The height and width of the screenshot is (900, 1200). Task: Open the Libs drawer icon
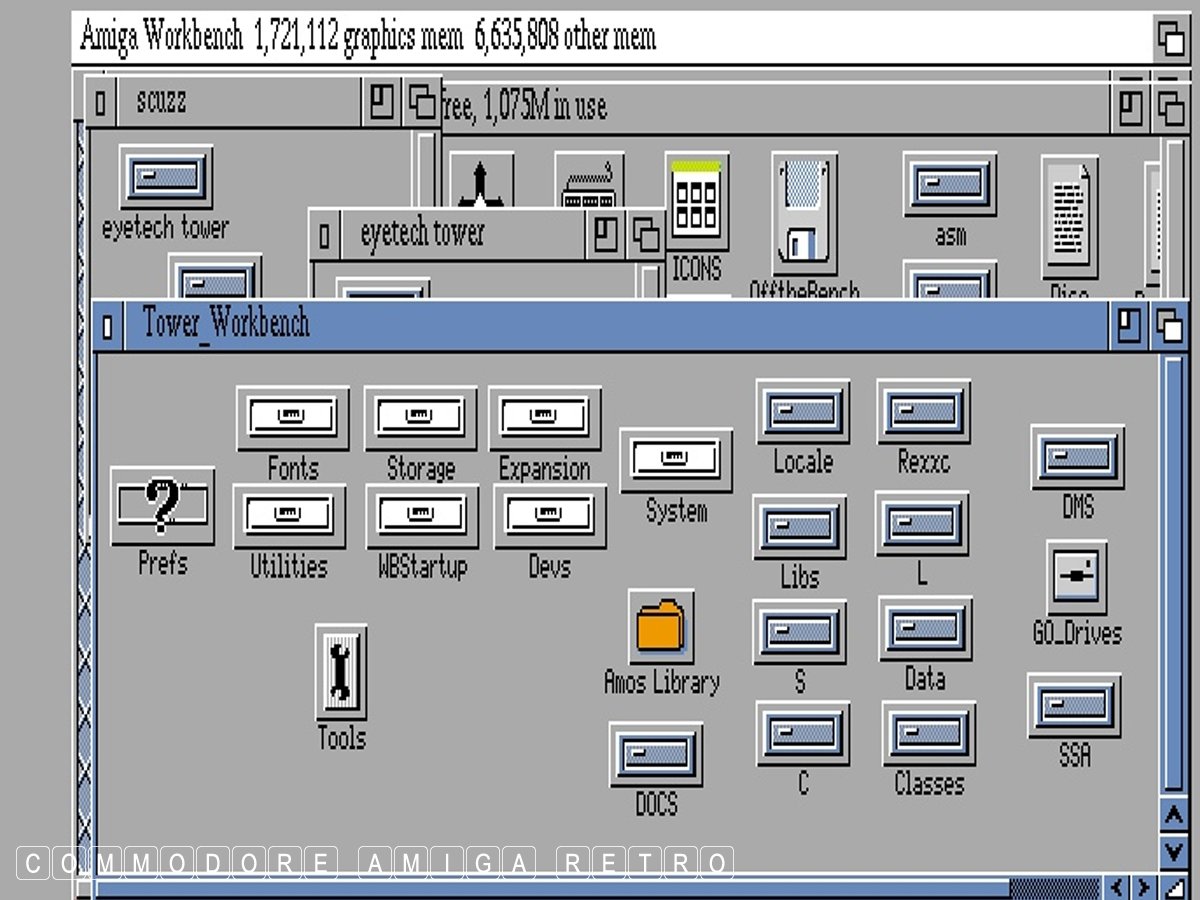[799, 527]
